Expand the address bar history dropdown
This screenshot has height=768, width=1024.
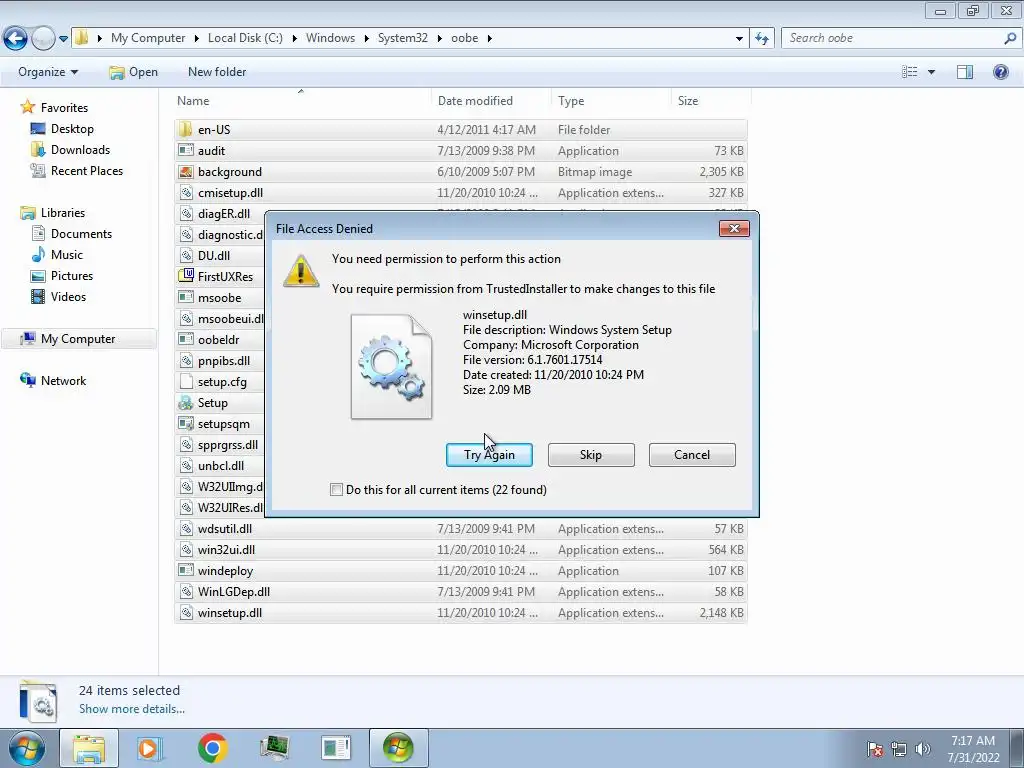point(739,39)
